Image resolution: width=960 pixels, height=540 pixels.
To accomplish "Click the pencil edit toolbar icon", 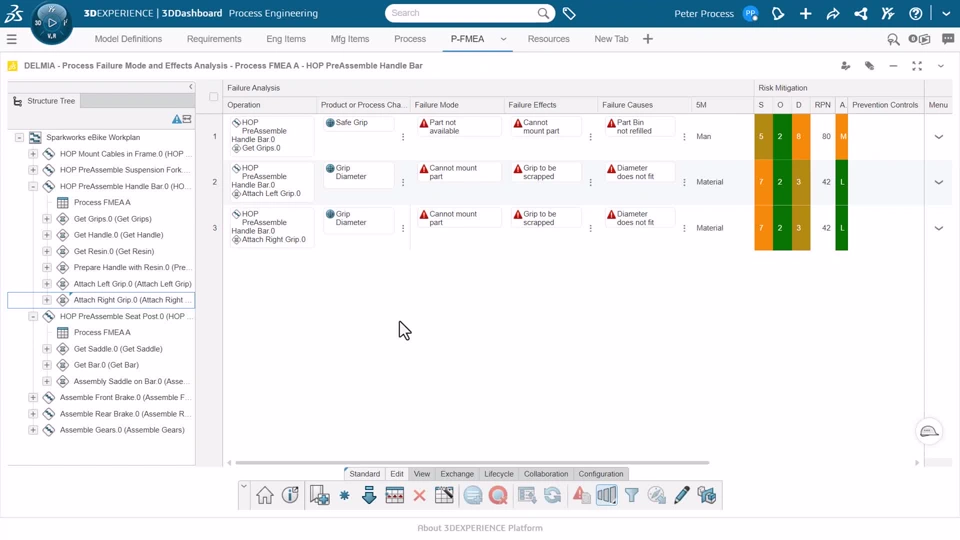I will (681, 495).
